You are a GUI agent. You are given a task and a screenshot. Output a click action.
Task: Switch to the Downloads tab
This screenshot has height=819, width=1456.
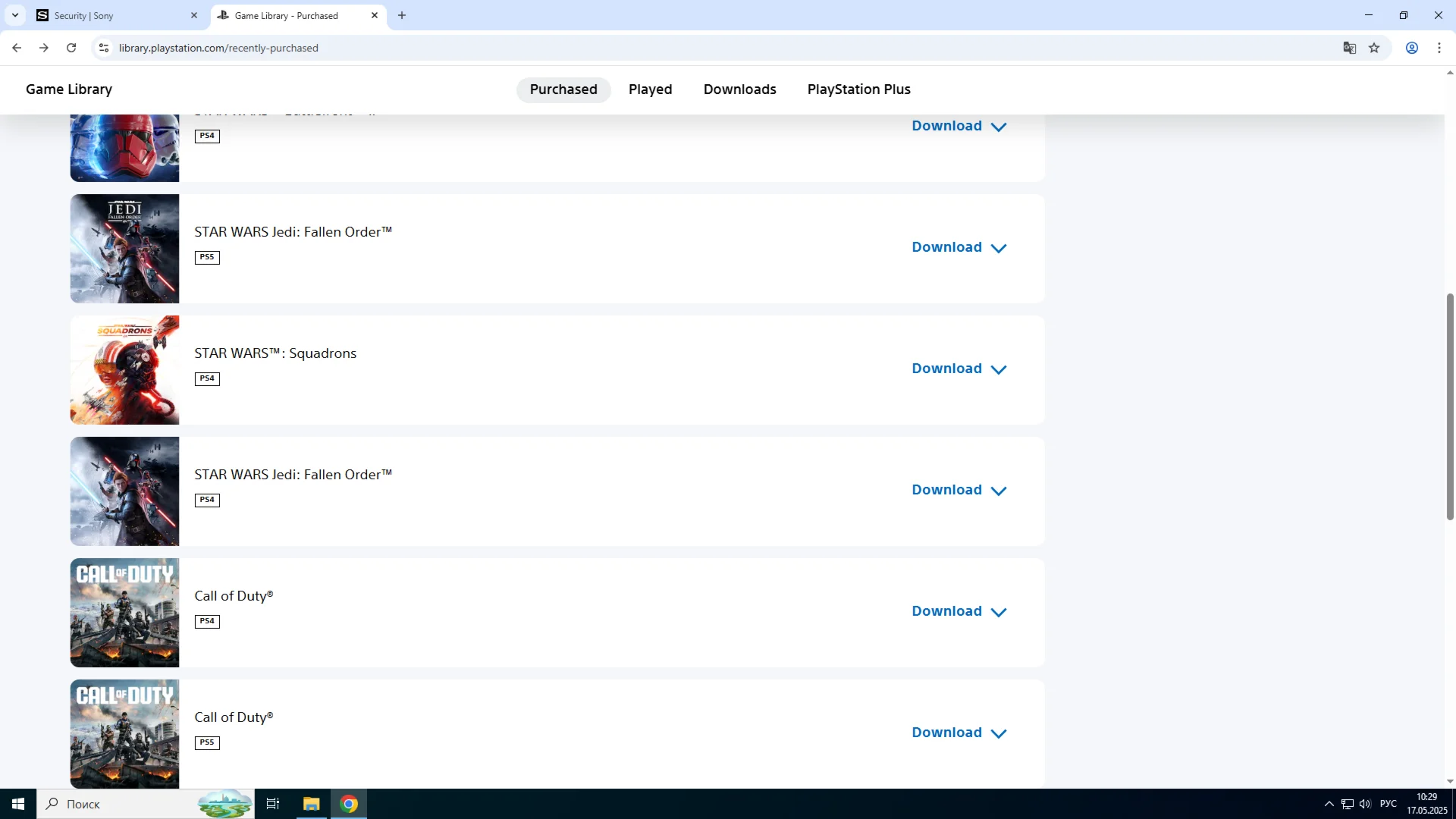739,89
